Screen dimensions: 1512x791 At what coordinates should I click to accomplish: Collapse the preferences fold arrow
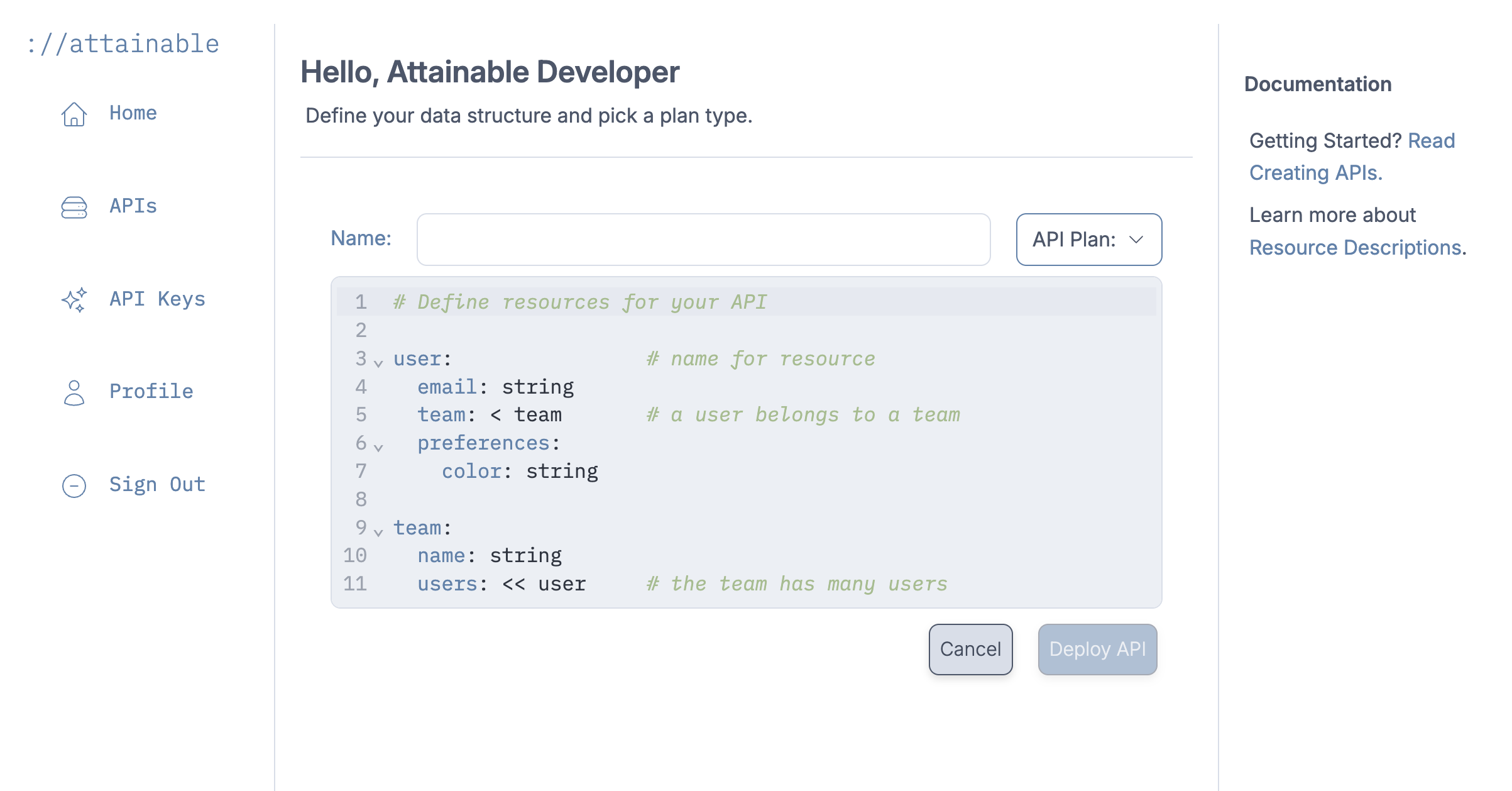pyautogui.click(x=378, y=448)
